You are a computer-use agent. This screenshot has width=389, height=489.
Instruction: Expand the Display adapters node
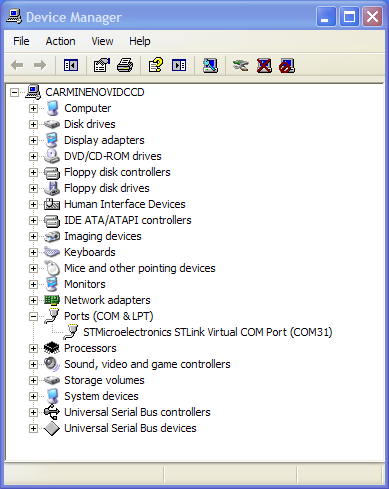(33, 140)
